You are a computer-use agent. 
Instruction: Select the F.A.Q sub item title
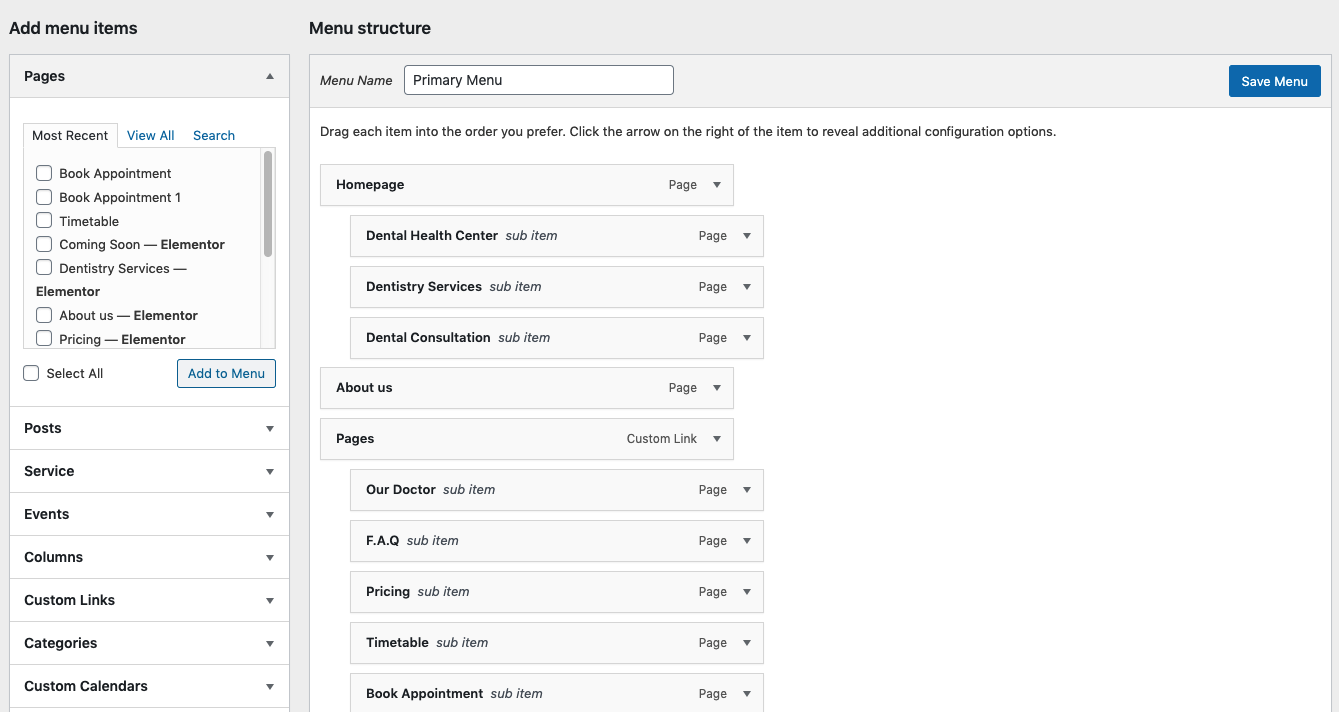383,541
